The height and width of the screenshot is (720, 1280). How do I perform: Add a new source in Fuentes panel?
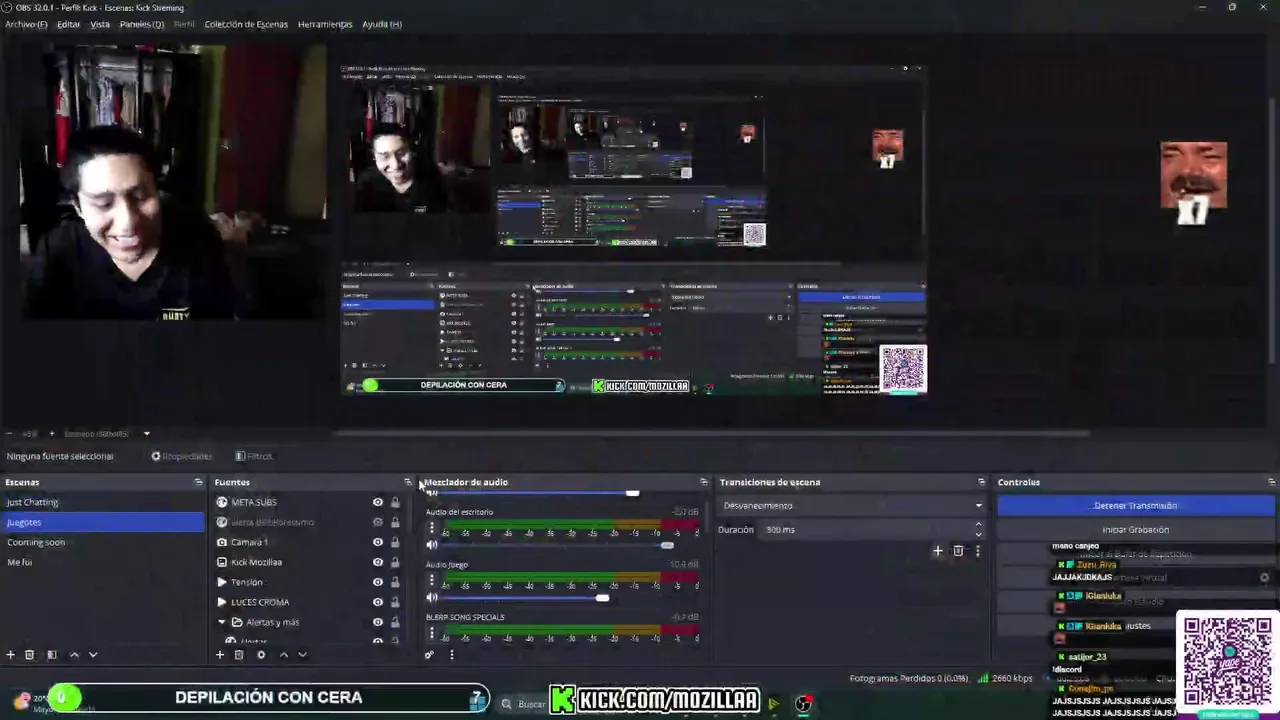click(x=220, y=655)
